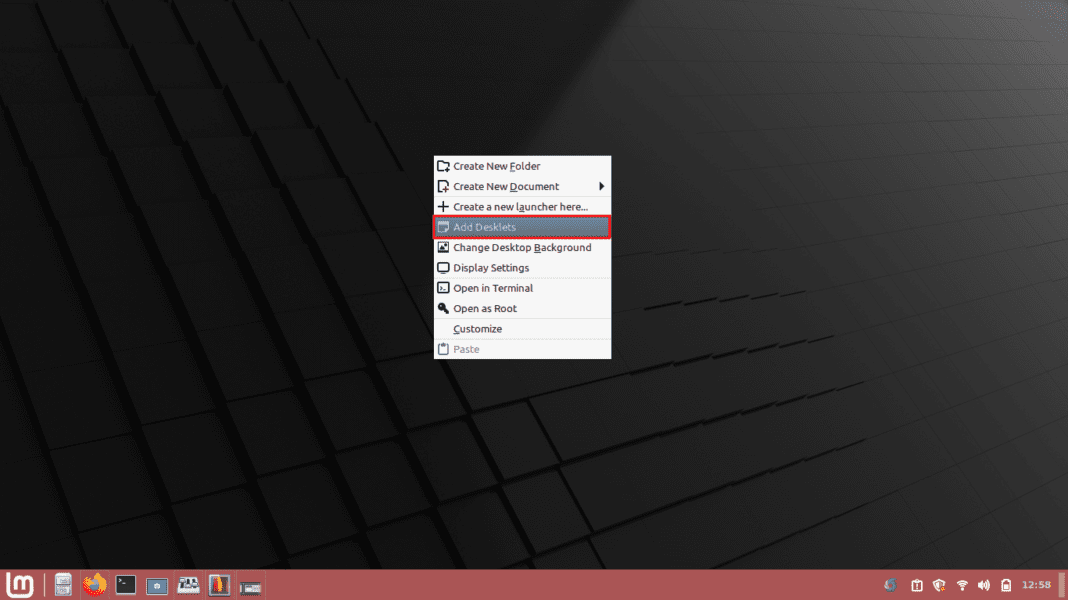Launch the terminal from the taskbar
The image size is (1068, 600).
tap(125, 585)
